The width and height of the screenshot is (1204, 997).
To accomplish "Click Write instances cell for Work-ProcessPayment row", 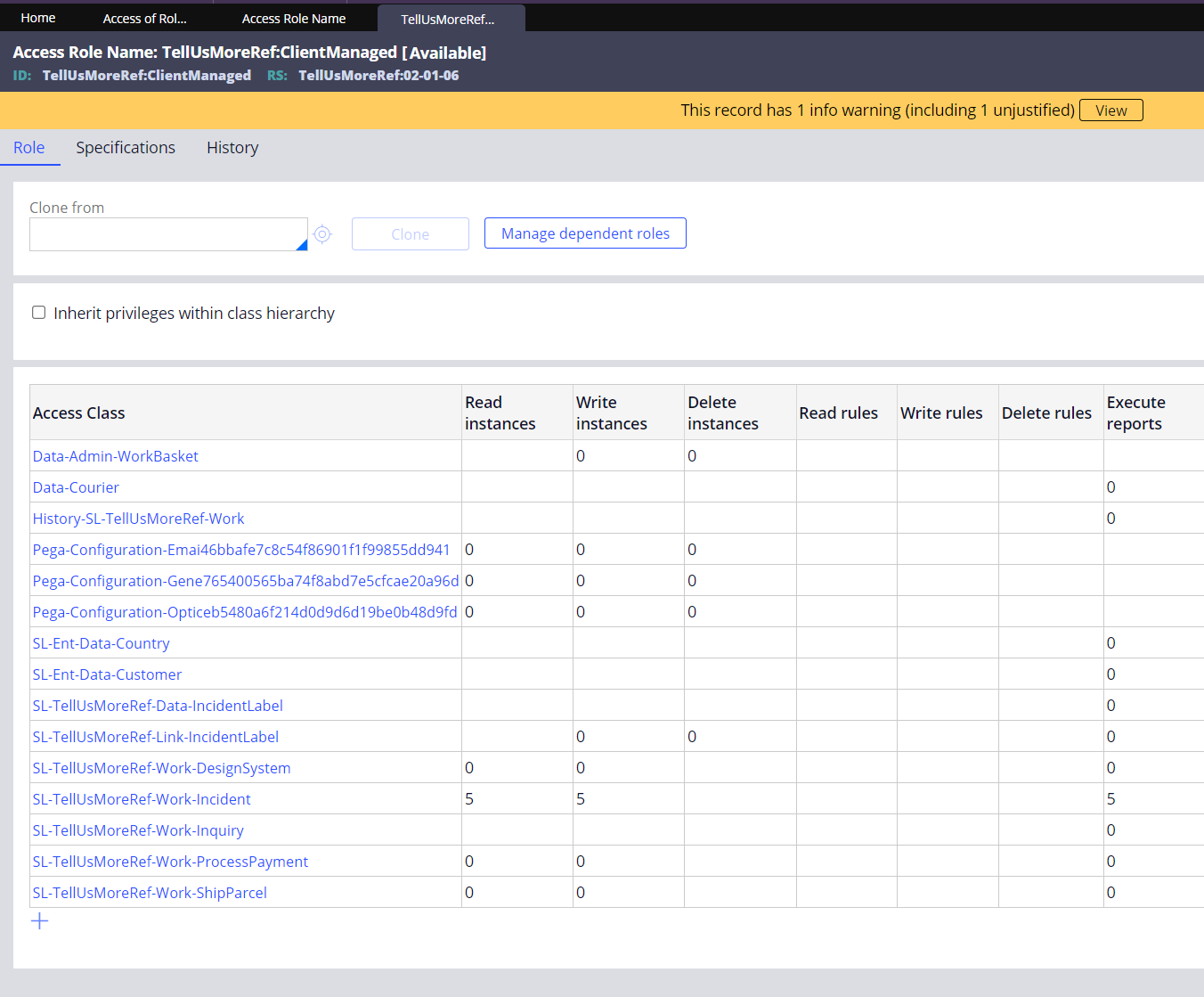I will [x=629, y=862].
